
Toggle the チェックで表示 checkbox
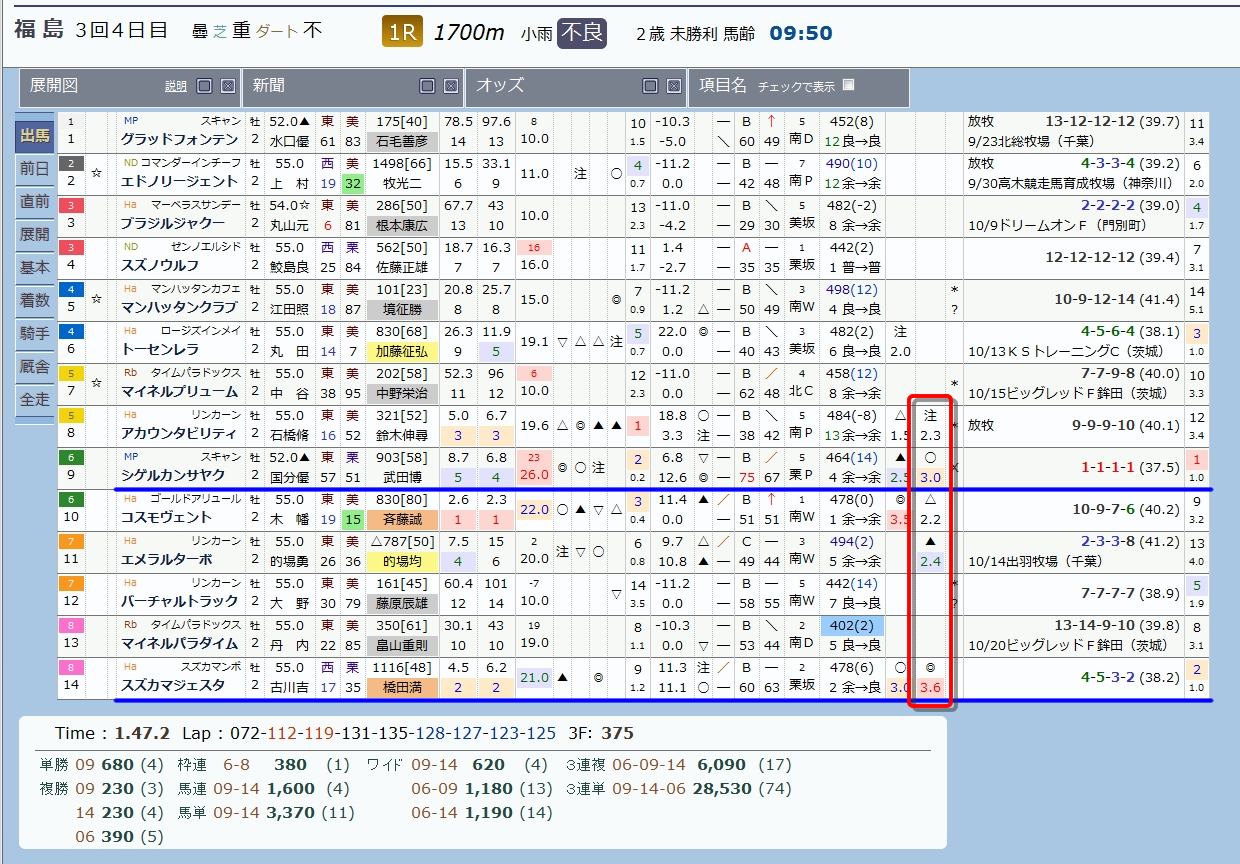tap(849, 85)
